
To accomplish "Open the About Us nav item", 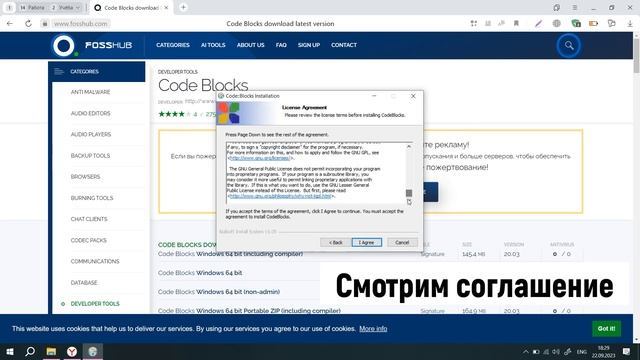I will (x=251, y=45).
